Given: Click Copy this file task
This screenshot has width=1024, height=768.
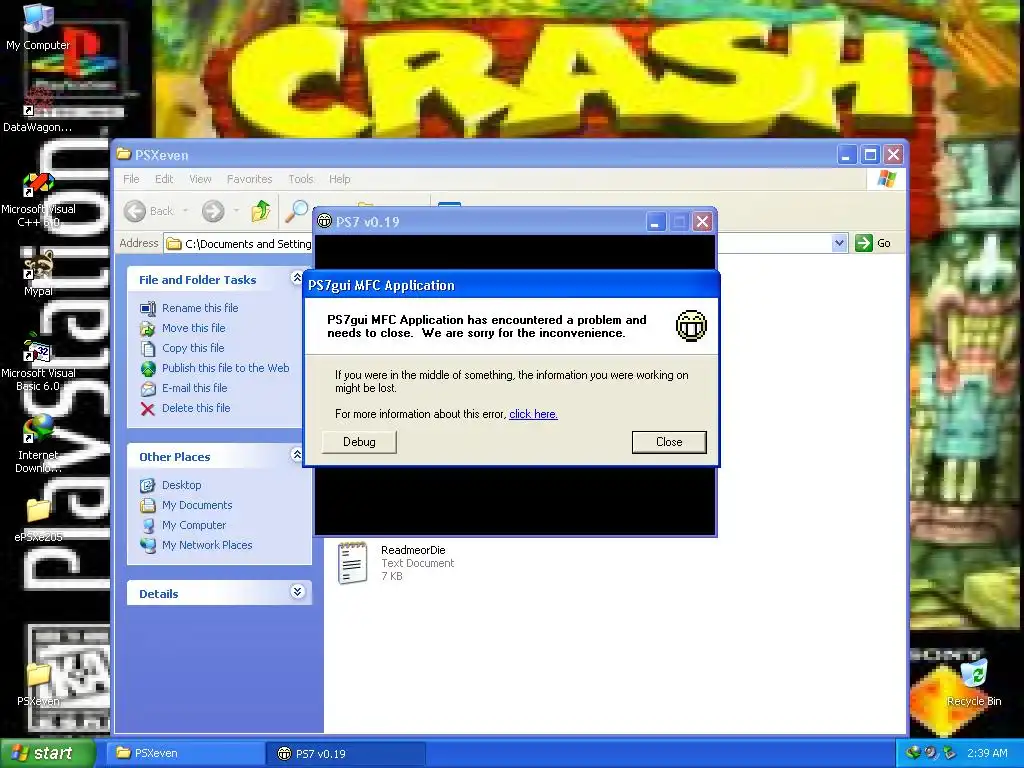Looking at the screenshot, I should point(193,348).
